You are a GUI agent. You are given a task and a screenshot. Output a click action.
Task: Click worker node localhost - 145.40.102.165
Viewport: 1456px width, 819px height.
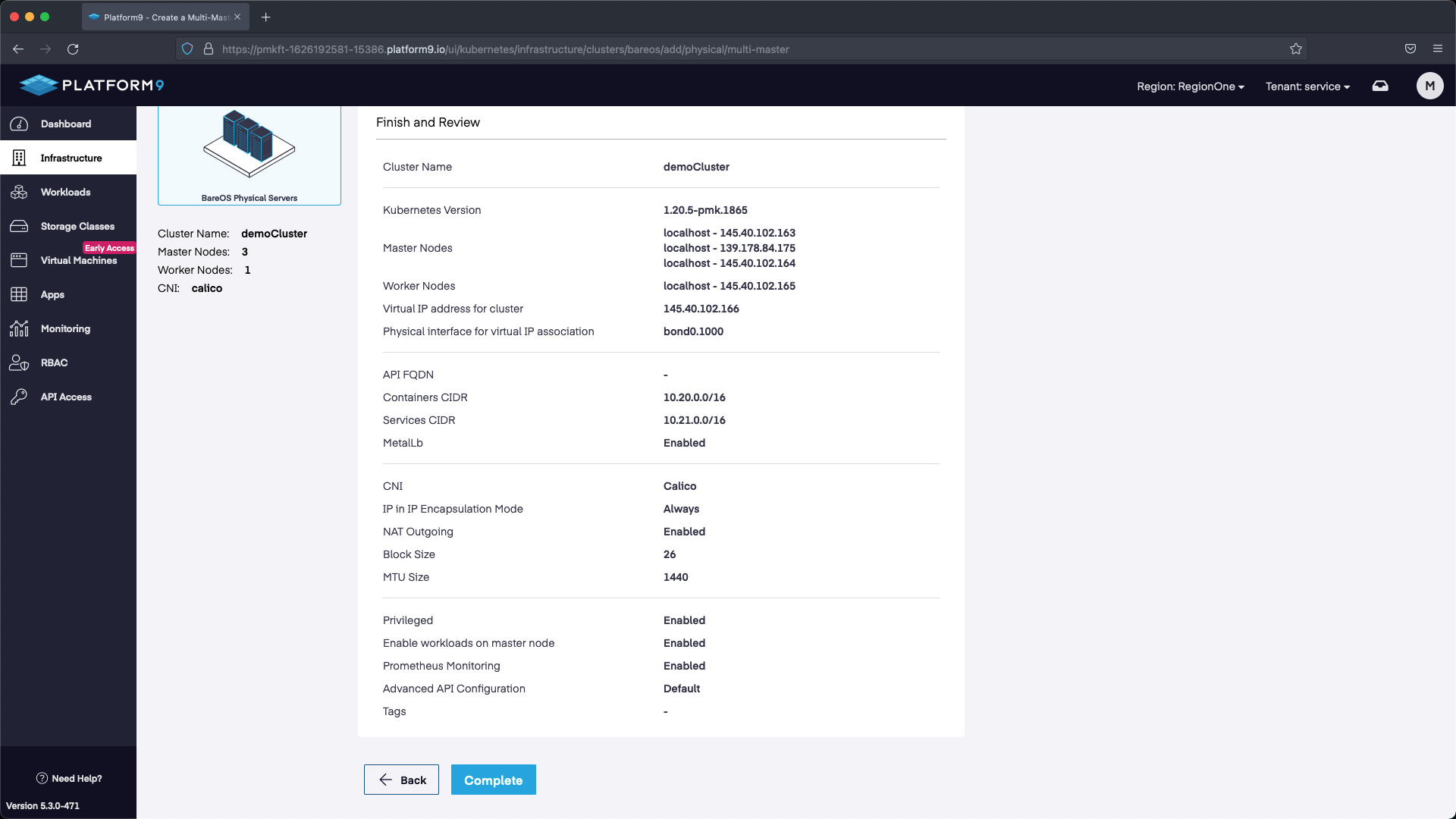click(x=730, y=286)
